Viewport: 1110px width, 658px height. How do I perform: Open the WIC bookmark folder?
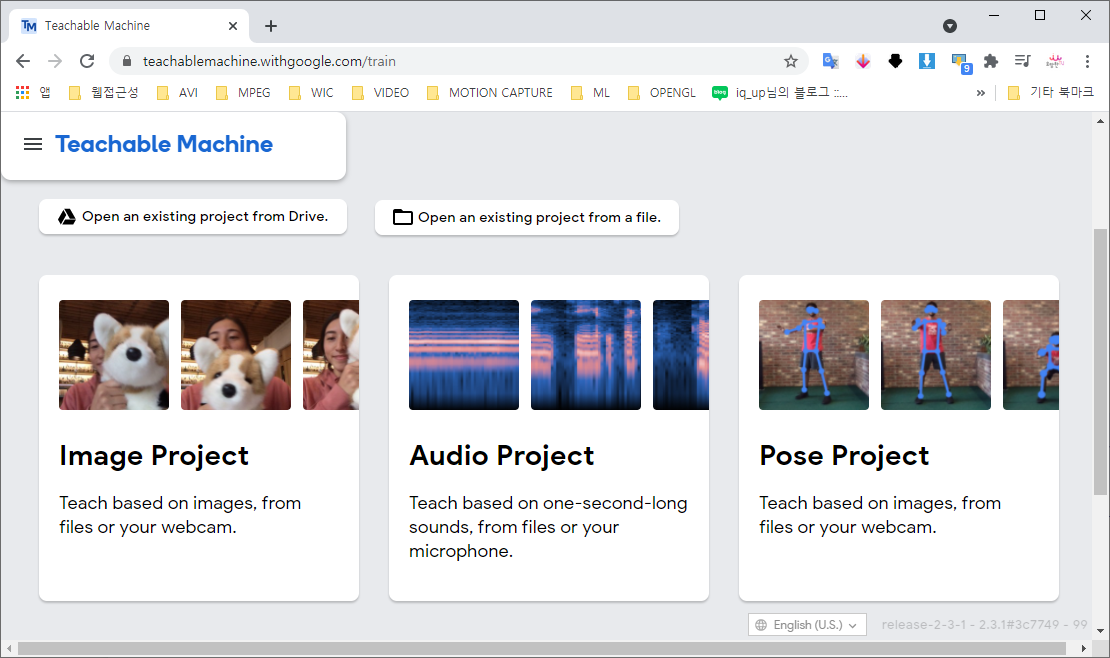click(311, 93)
